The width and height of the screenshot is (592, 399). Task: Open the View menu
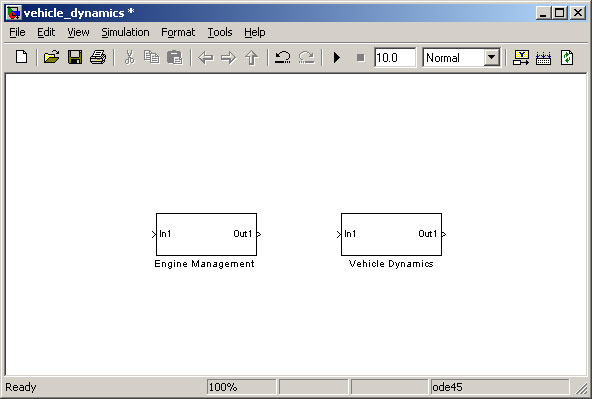click(78, 32)
